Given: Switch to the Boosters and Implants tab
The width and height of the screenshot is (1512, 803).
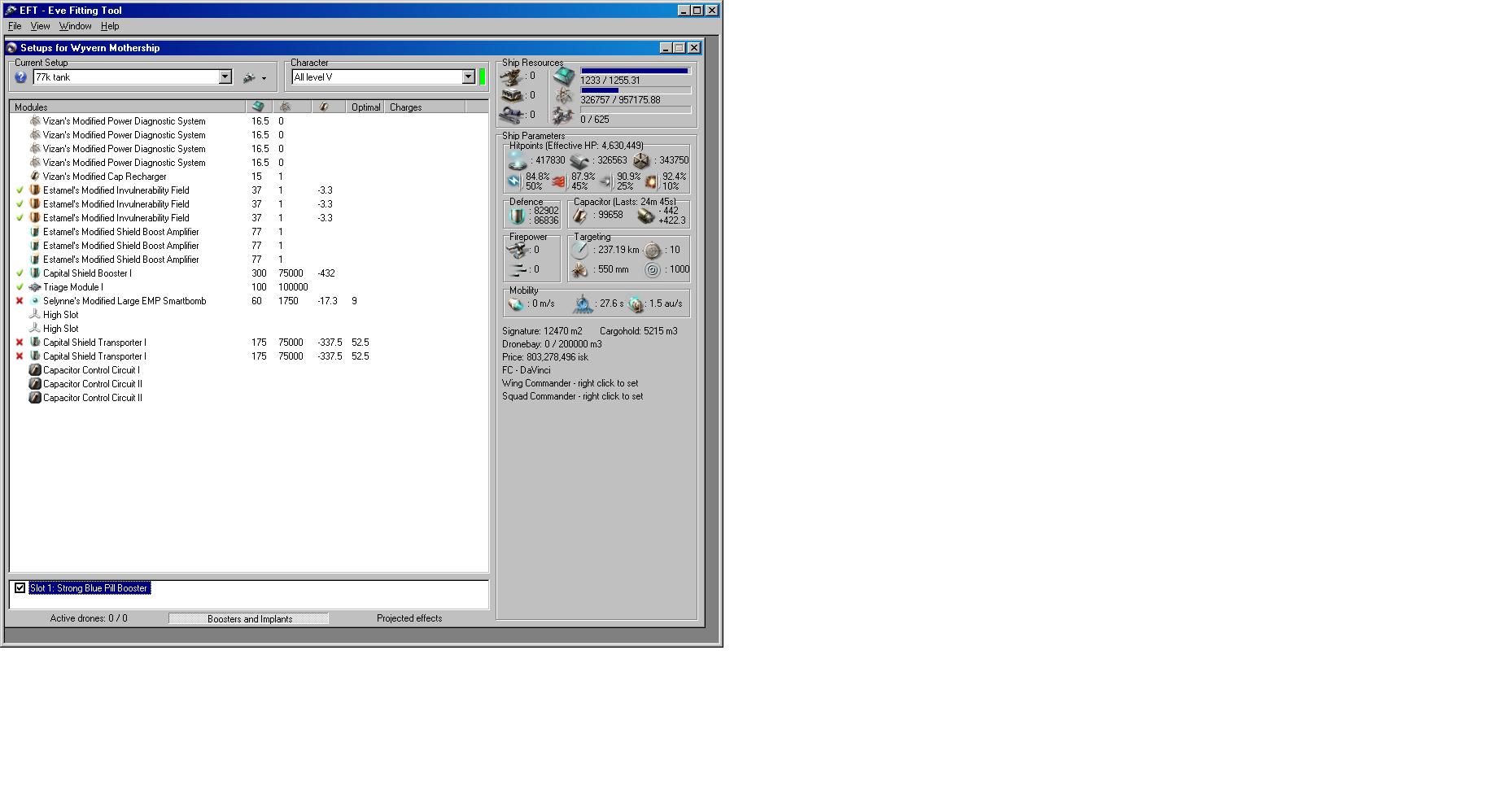Looking at the screenshot, I should [x=249, y=619].
